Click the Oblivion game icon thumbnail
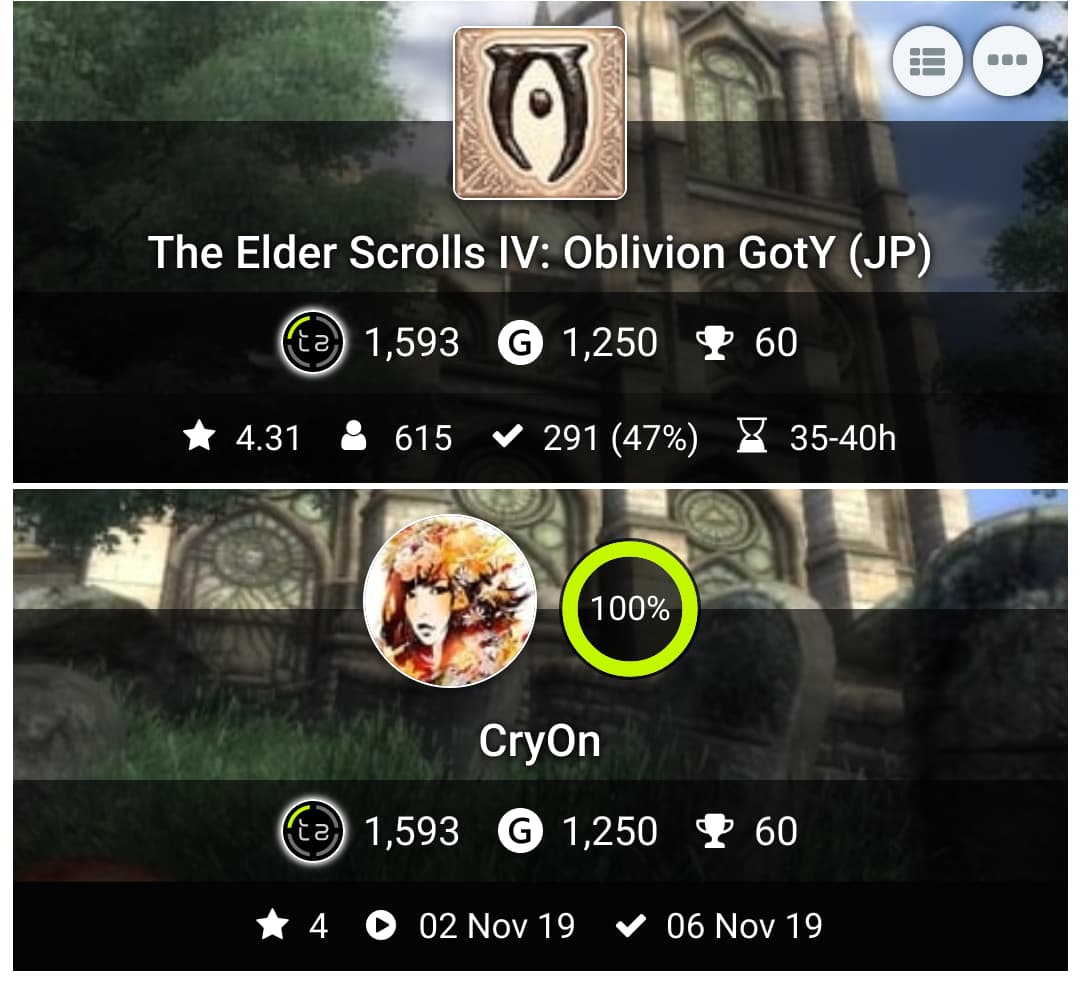1080x1002 pixels. coord(540,113)
